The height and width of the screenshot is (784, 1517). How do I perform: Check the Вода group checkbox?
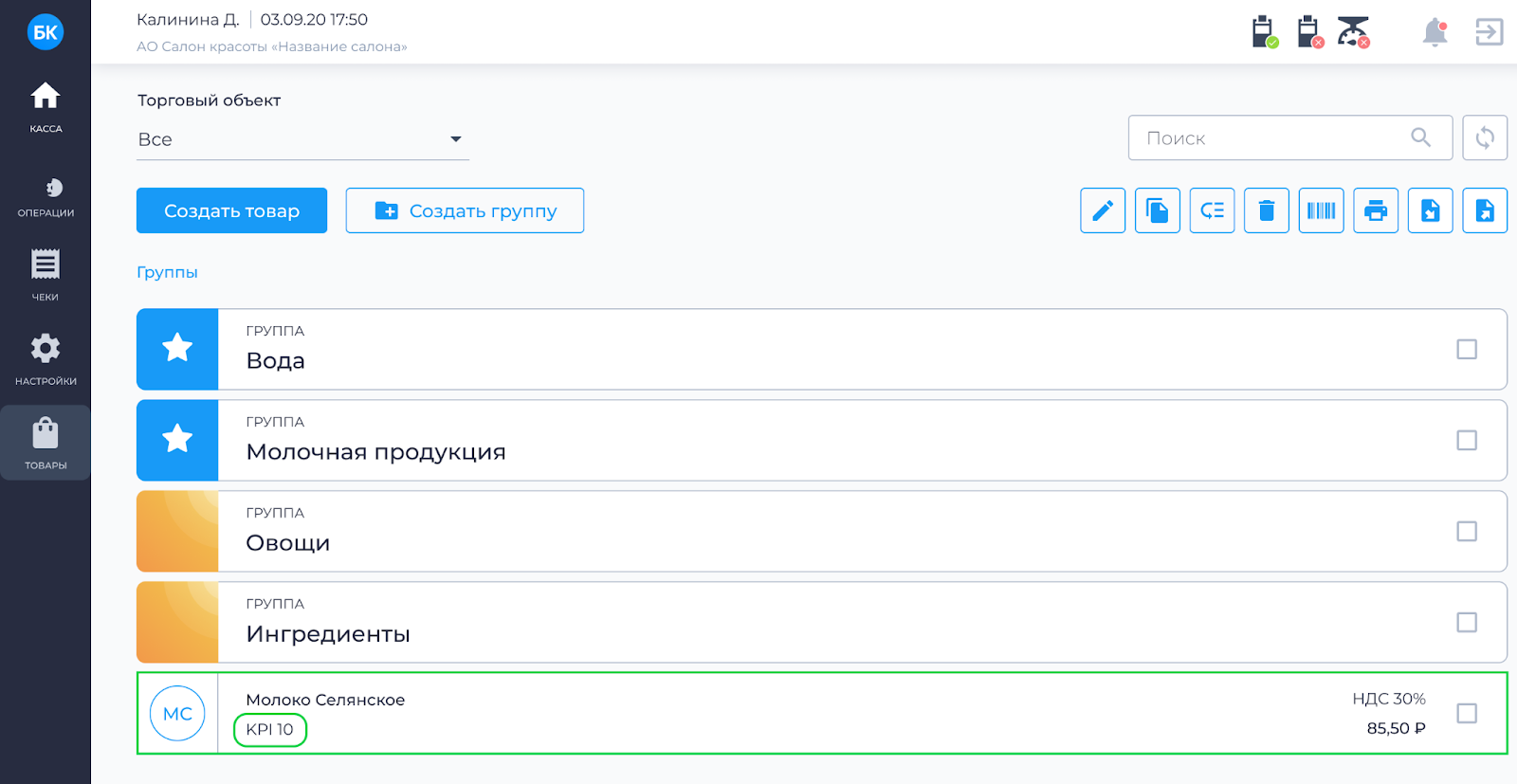tap(1467, 350)
